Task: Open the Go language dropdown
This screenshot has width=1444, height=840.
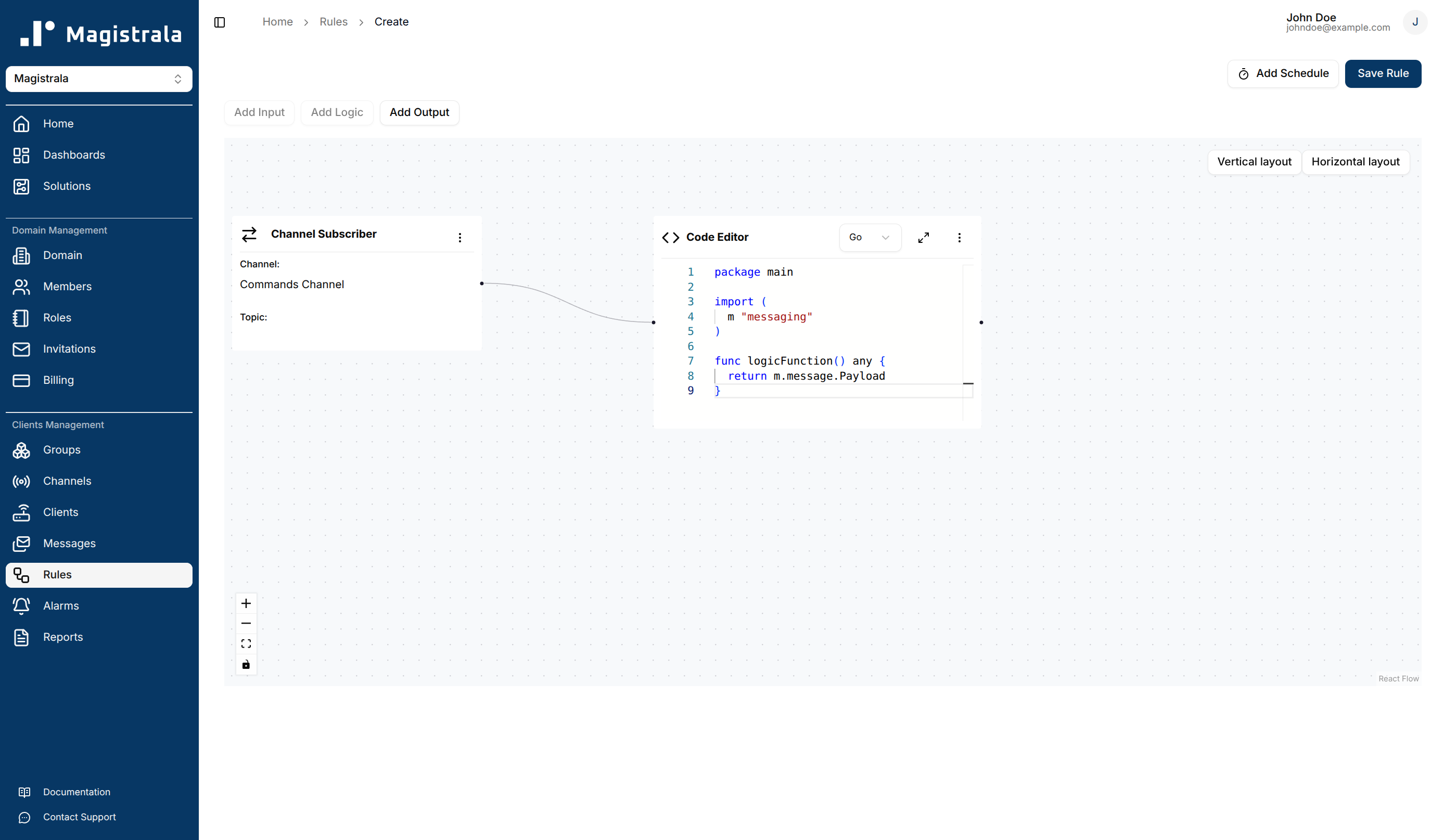Action: tap(870, 238)
